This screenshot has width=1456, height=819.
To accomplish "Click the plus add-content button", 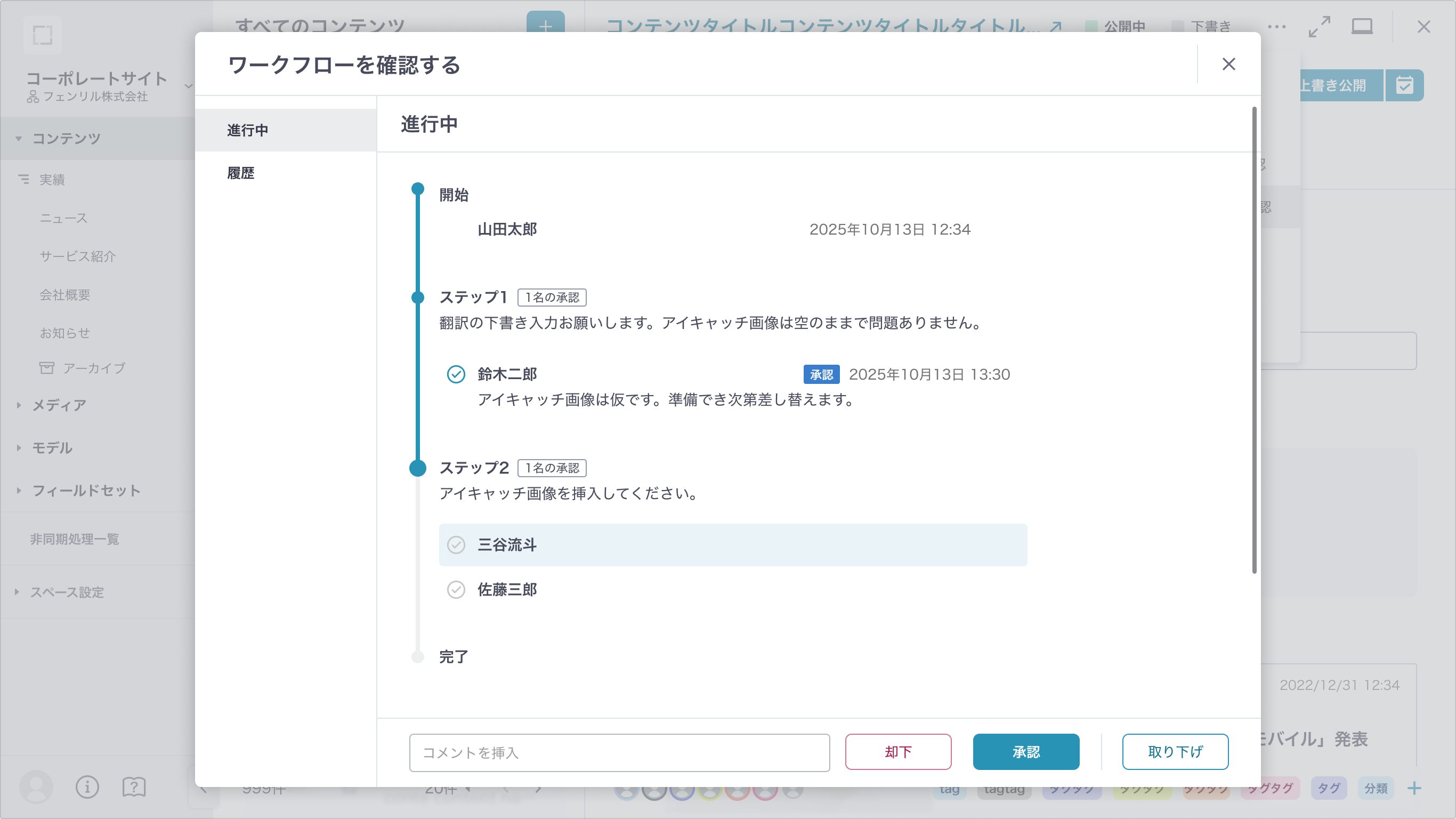I will pyautogui.click(x=545, y=22).
